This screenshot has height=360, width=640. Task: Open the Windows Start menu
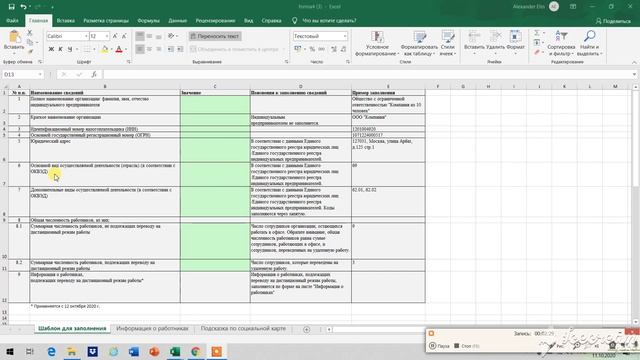click(10, 351)
